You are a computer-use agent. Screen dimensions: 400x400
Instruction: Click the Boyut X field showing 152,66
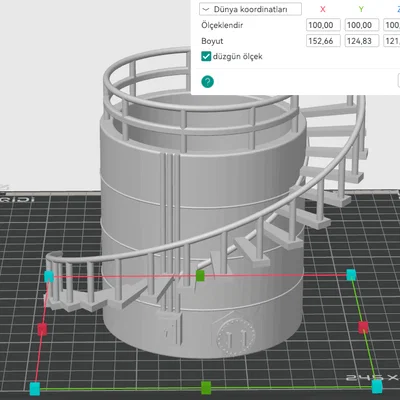[x=323, y=41]
